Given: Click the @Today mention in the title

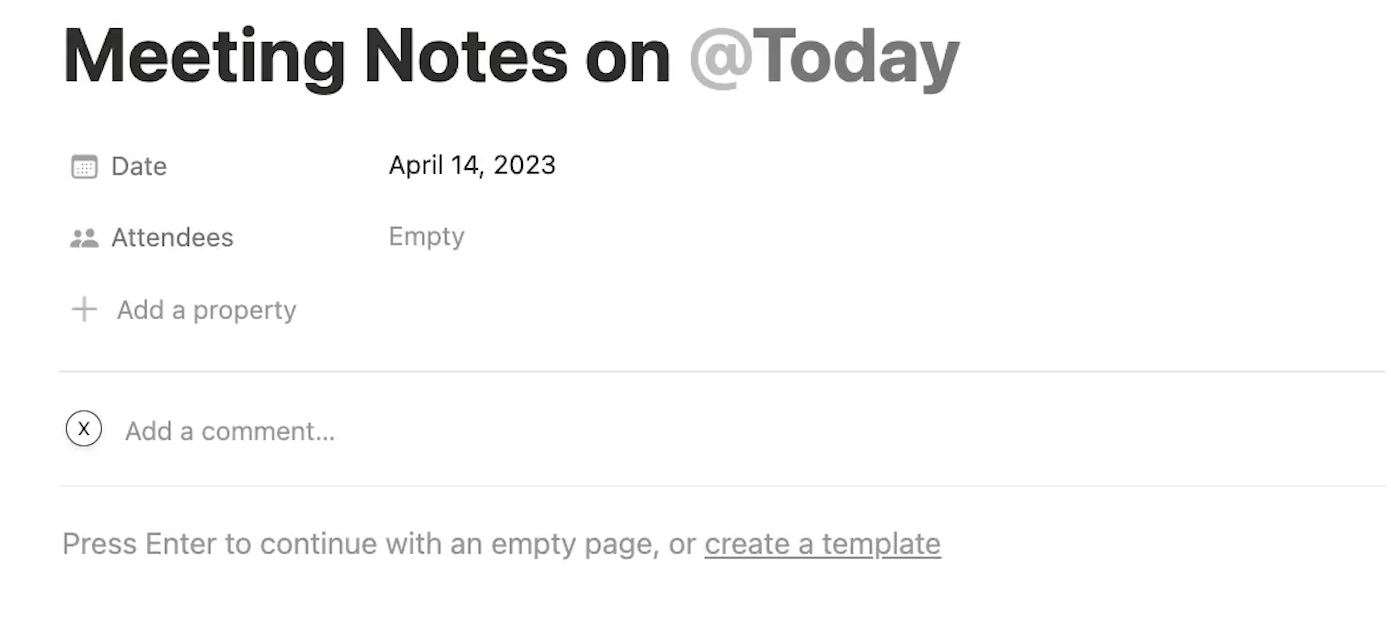Looking at the screenshot, I should [824, 59].
